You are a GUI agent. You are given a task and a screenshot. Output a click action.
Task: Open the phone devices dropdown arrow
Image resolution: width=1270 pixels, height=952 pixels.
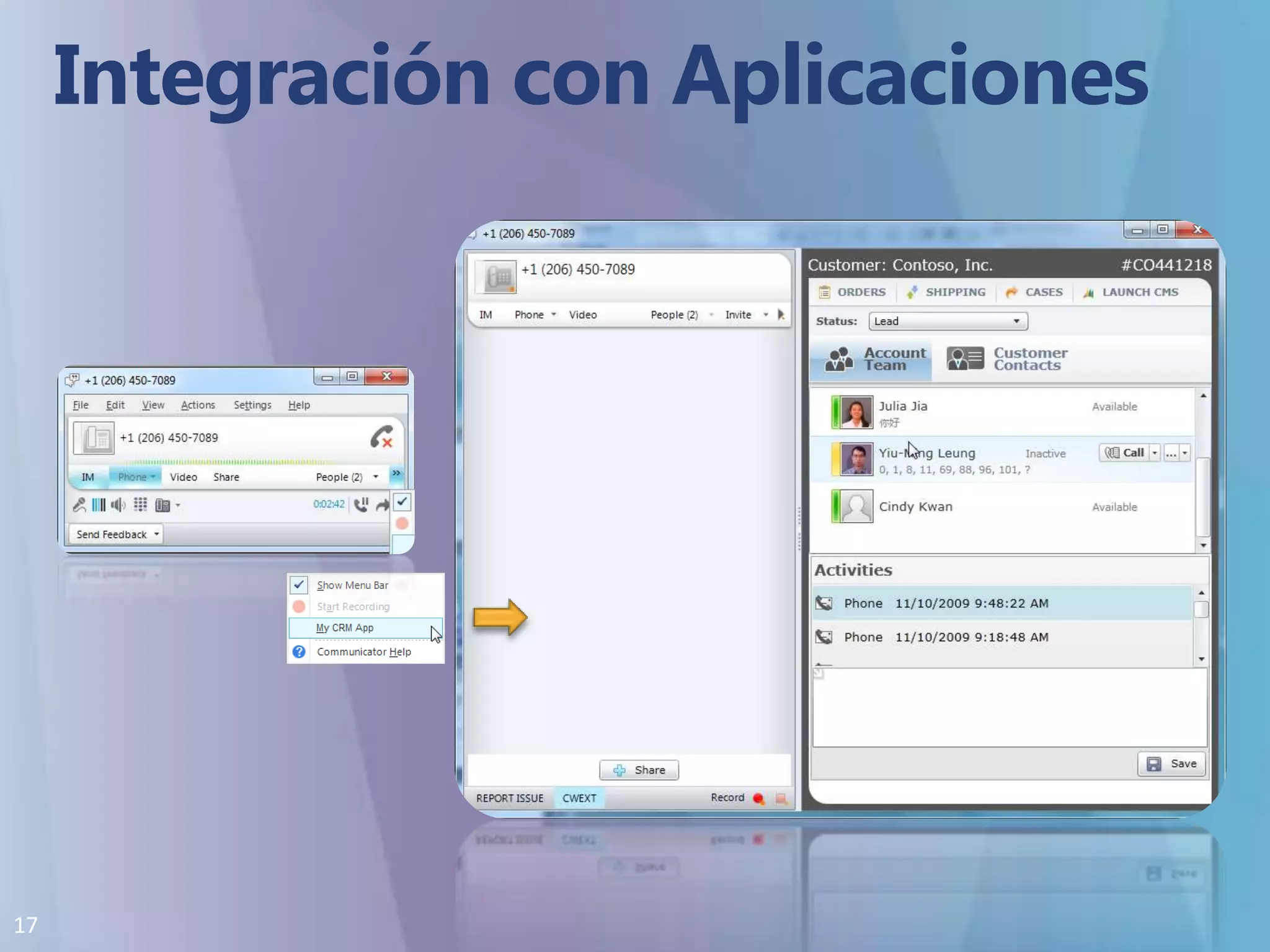tap(178, 506)
